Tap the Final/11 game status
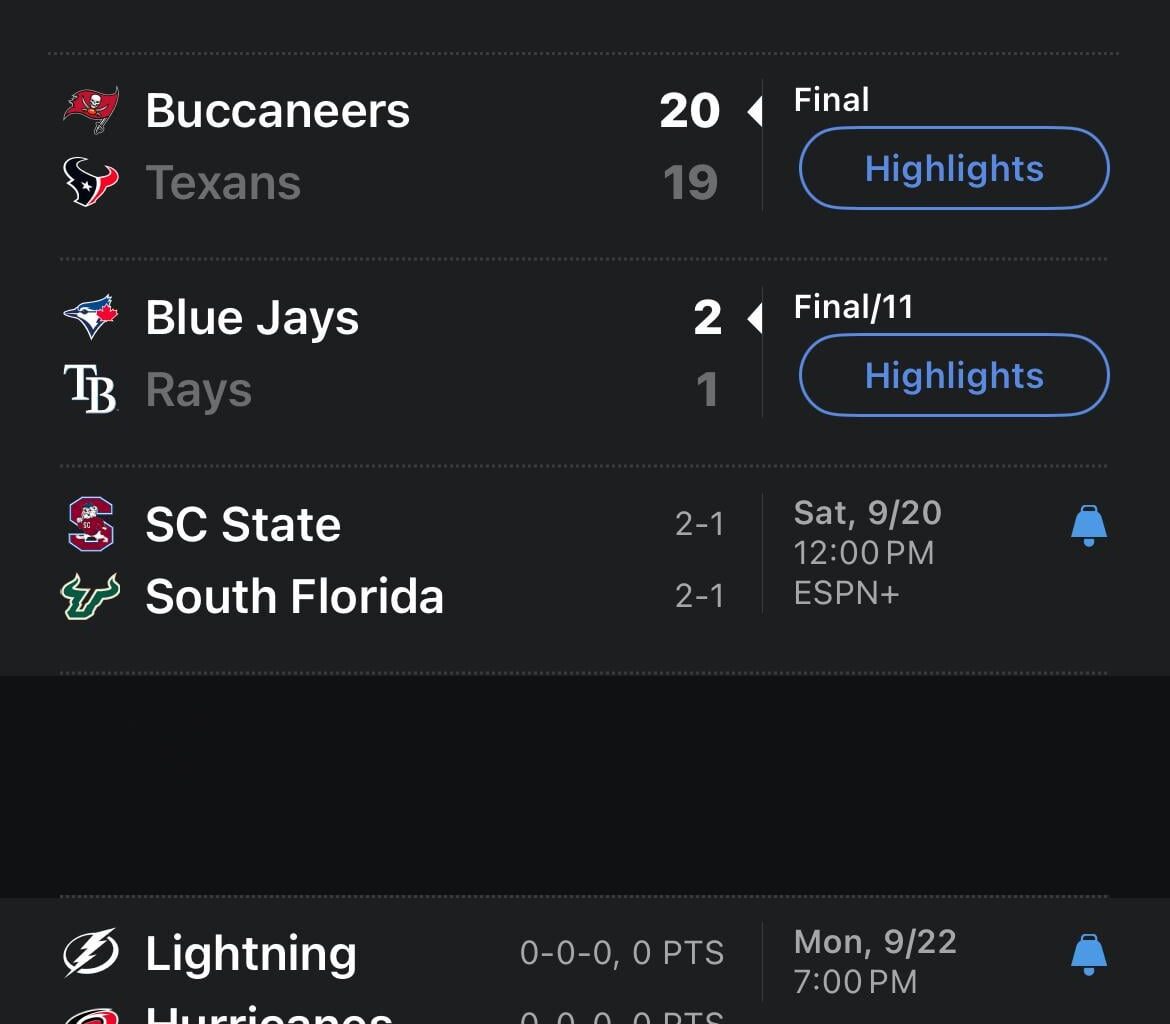This screenshot has height=1024, width=1170. (x=853, y=307)
